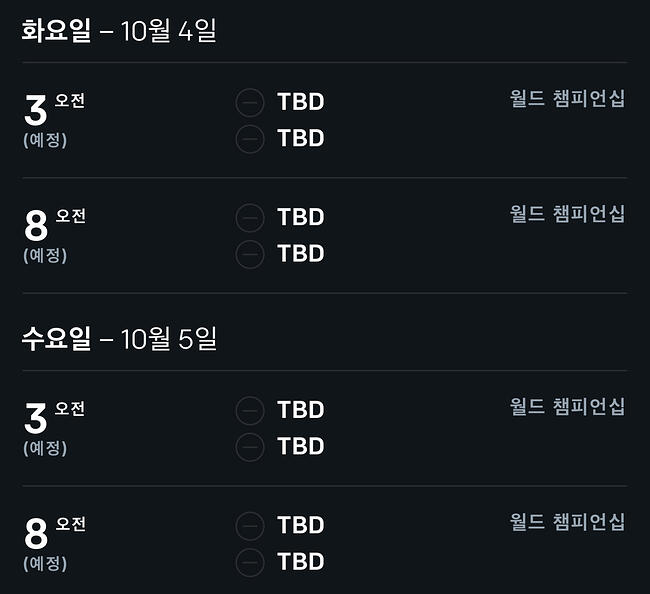Click the second TBD team name on Tuesday 8 오전
This screenshot has height=594, width=650.
coord(301,253)
